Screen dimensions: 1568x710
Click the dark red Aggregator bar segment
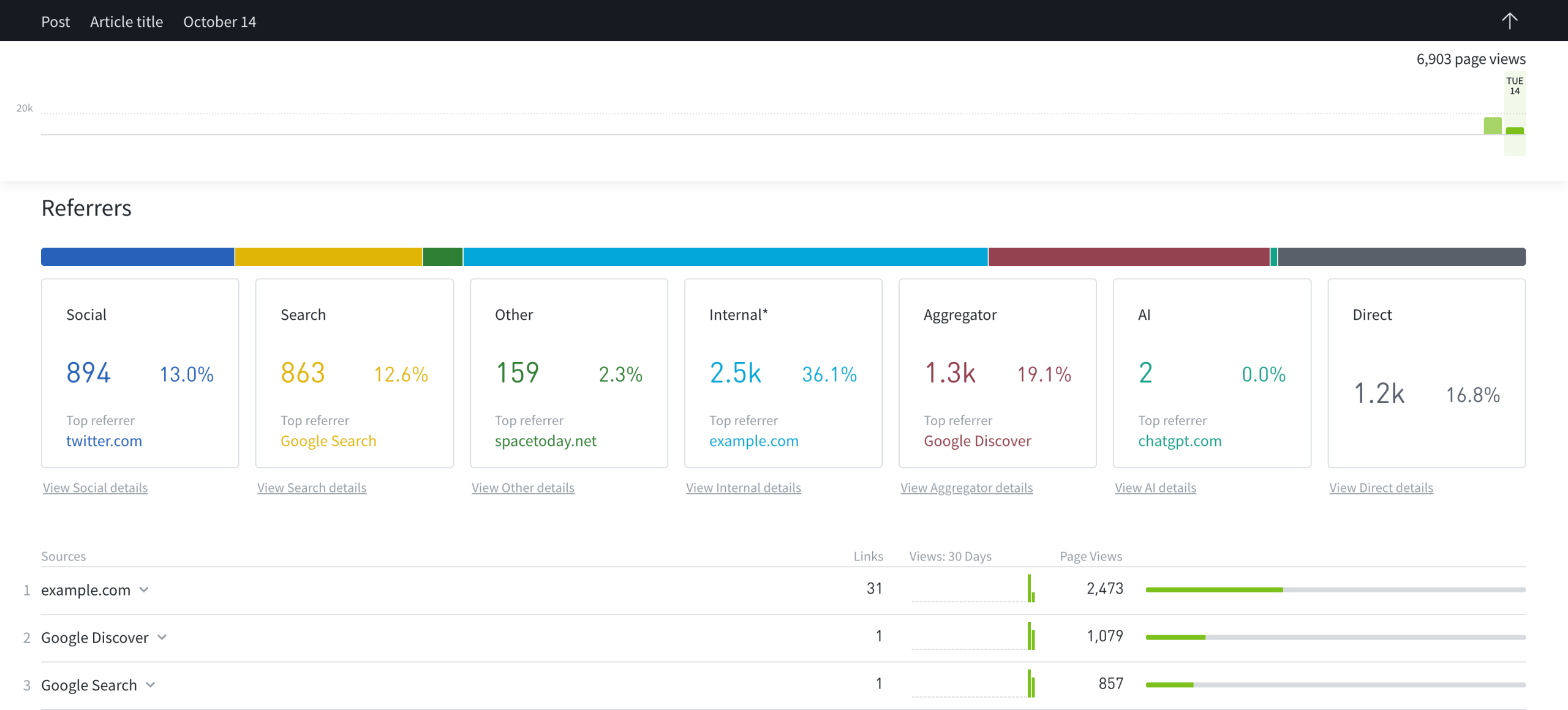click(x=1128, y=257)
